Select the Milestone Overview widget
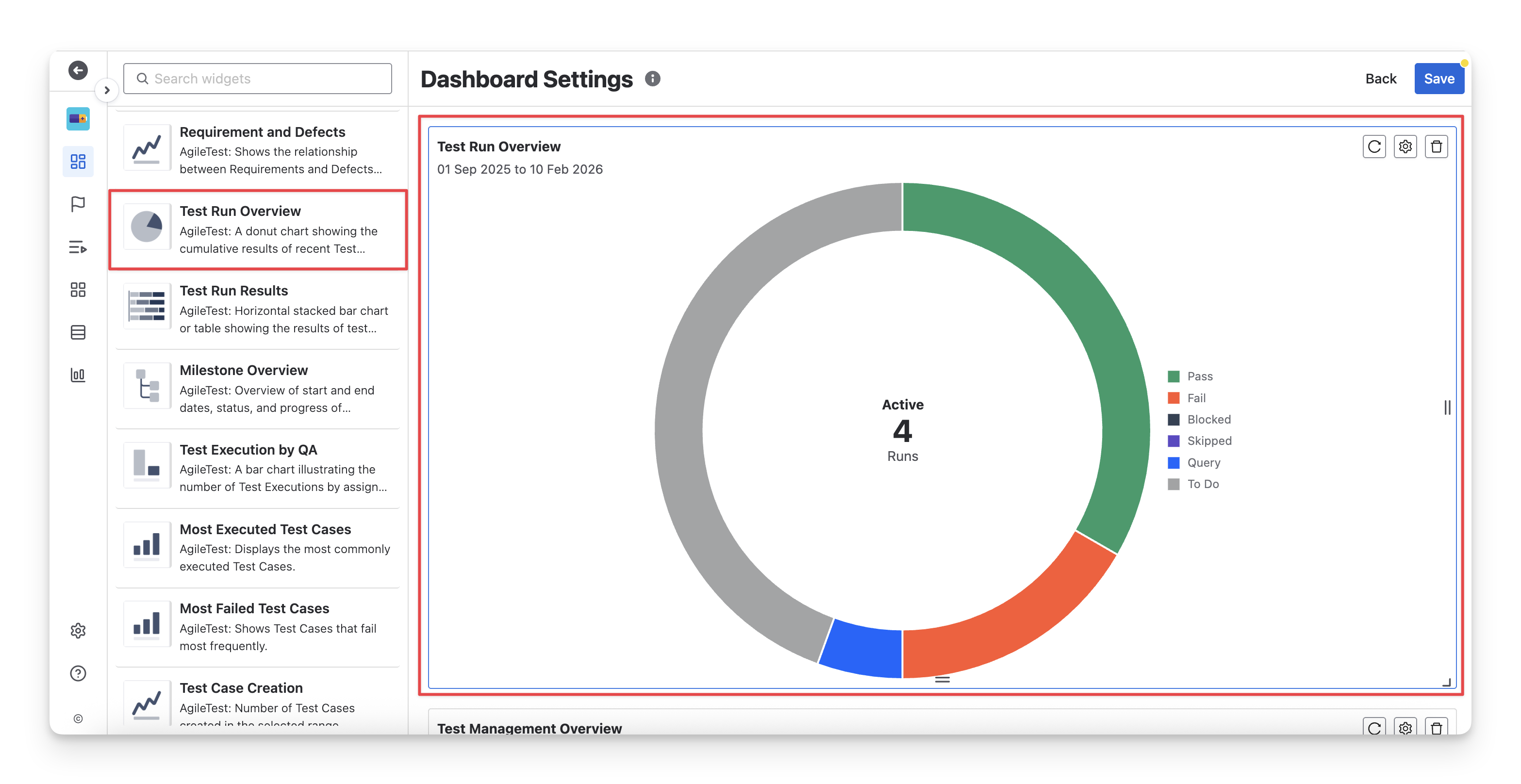Viewport: 1521px width, 784px height. [258, 389]
